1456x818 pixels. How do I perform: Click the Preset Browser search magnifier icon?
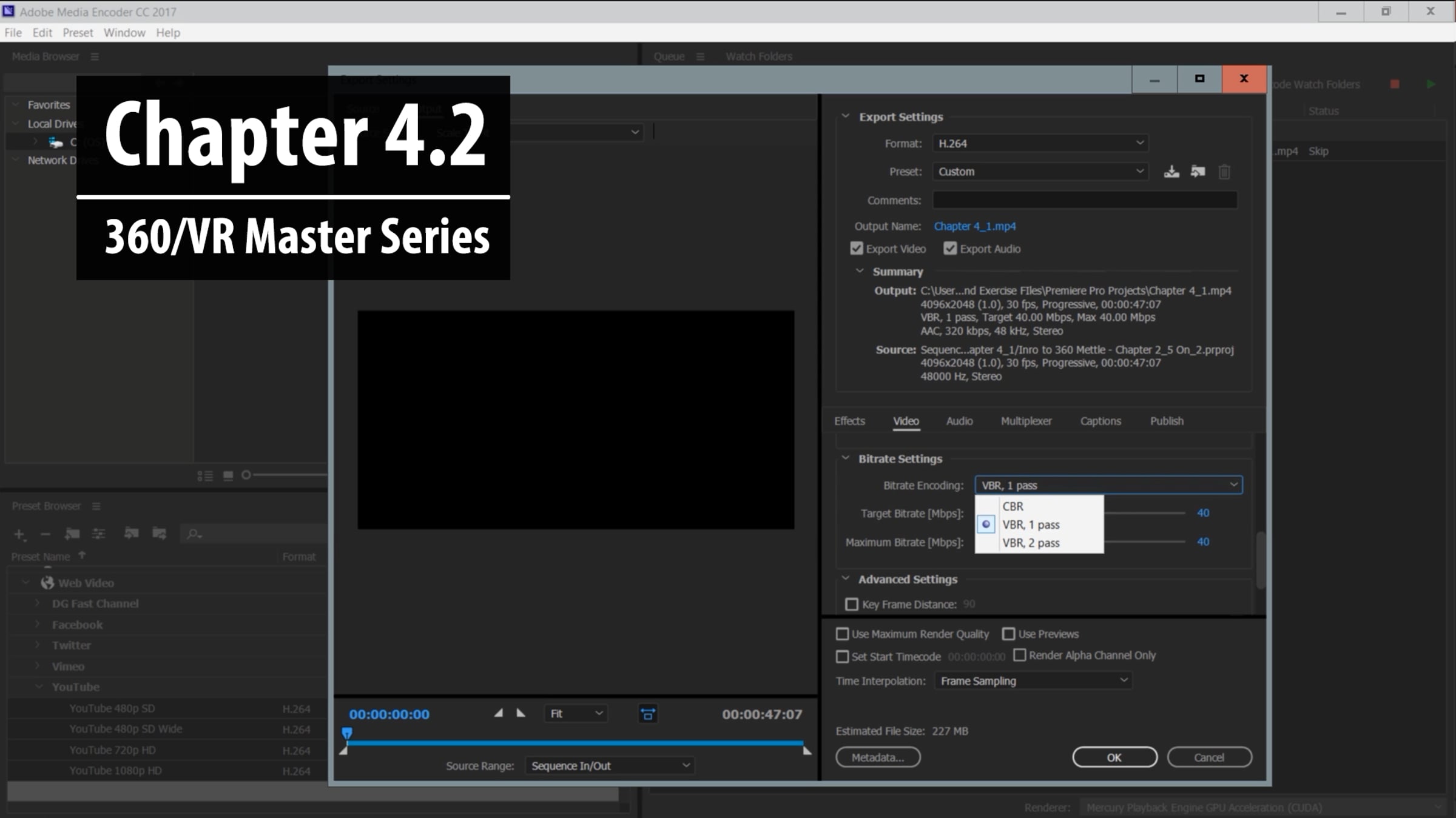click(194, 534)
